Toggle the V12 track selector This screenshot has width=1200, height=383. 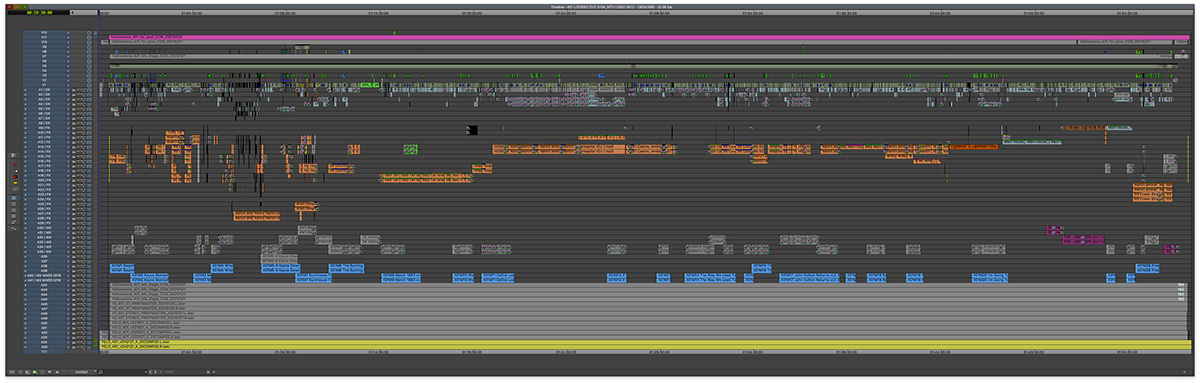45,33
